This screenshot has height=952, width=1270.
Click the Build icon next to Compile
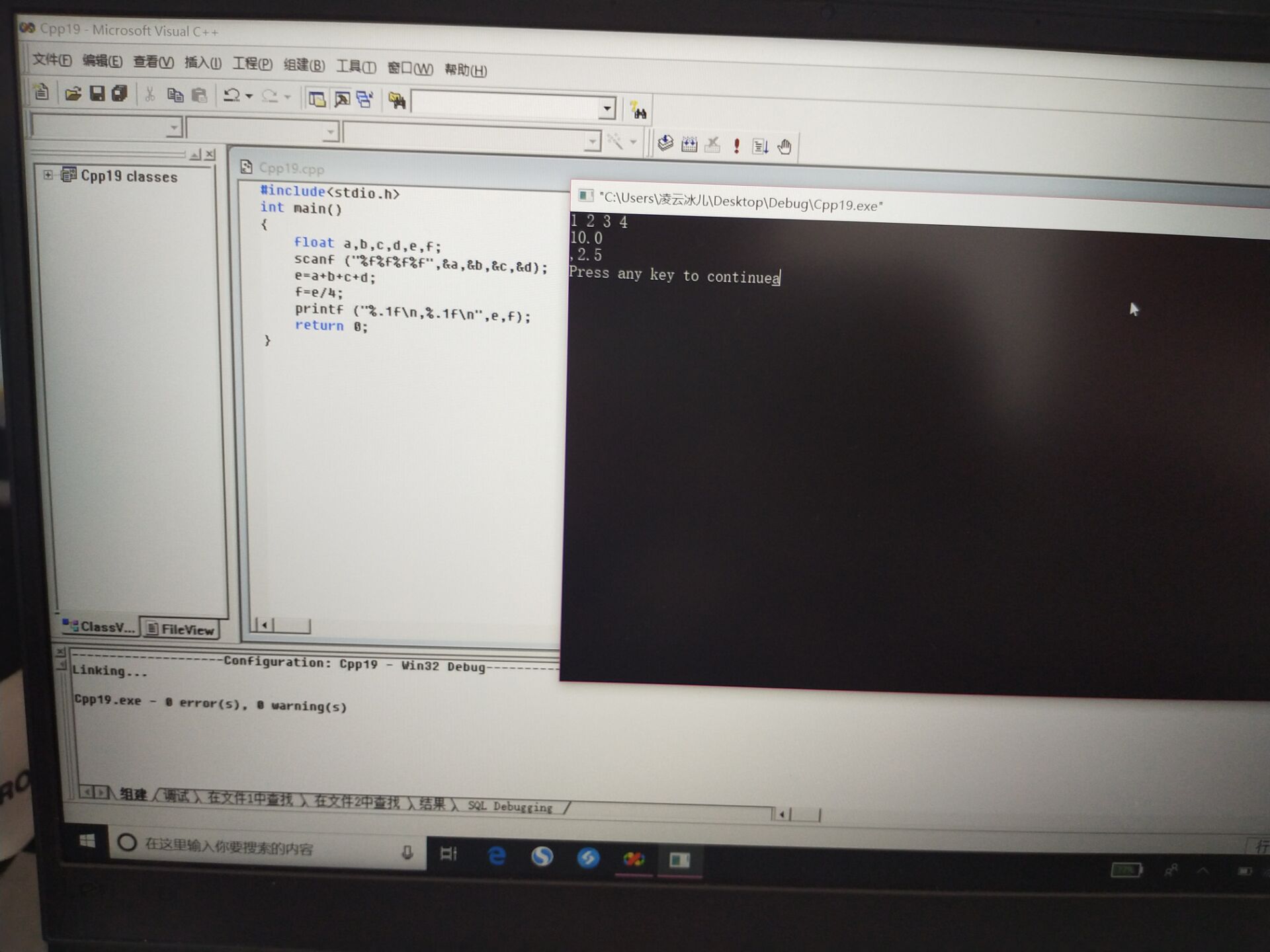tap(689, 144)
